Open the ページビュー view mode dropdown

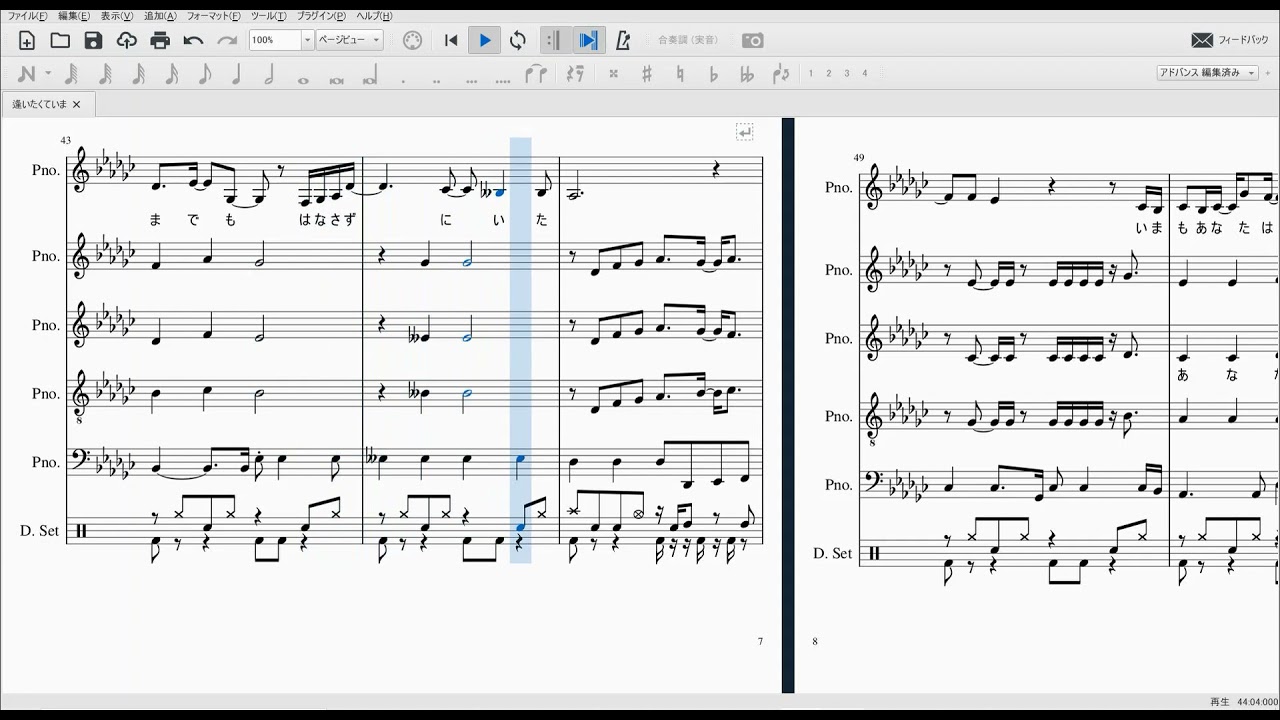[349, 40]
